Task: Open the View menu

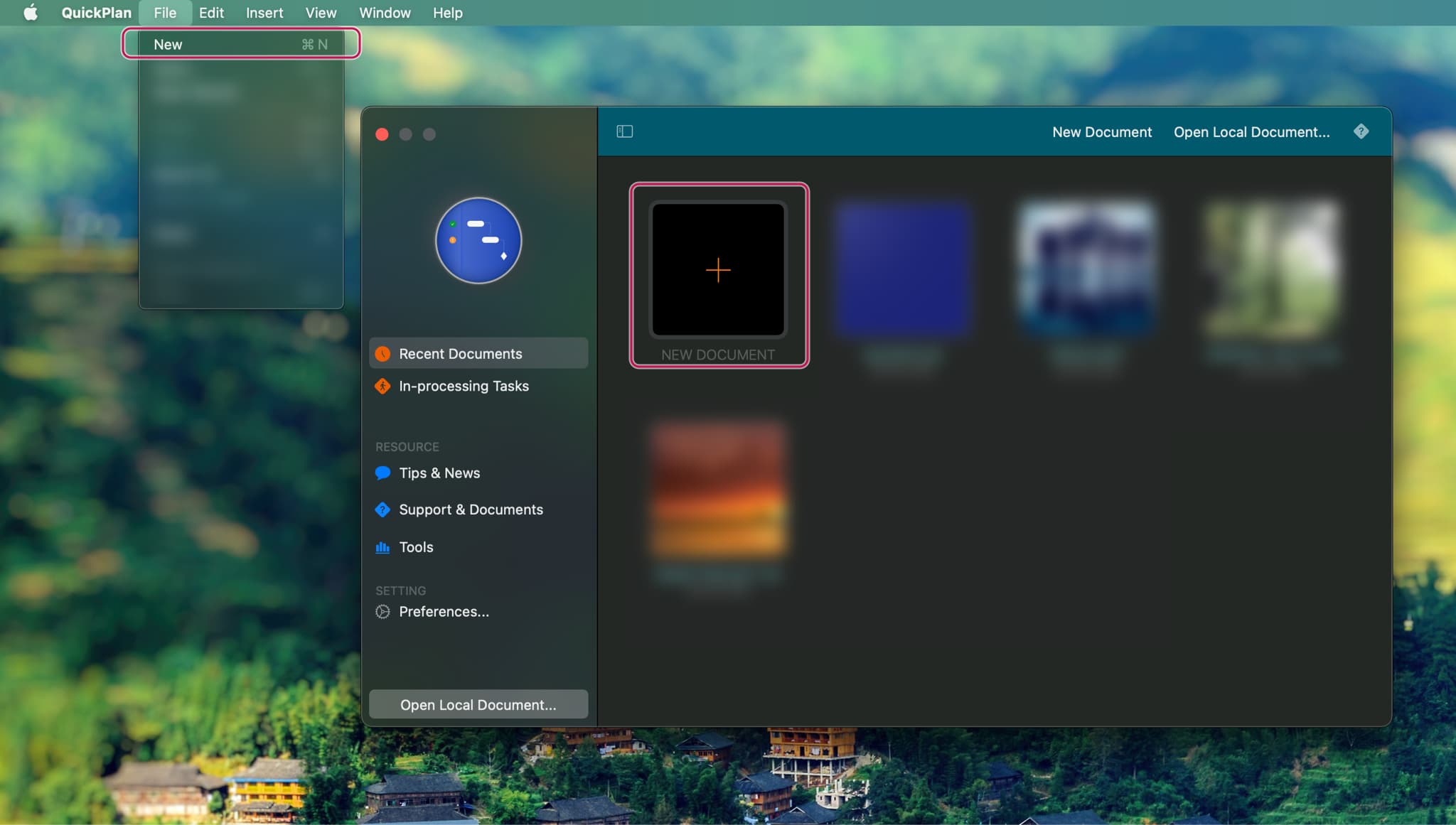Action: [321, 13]
